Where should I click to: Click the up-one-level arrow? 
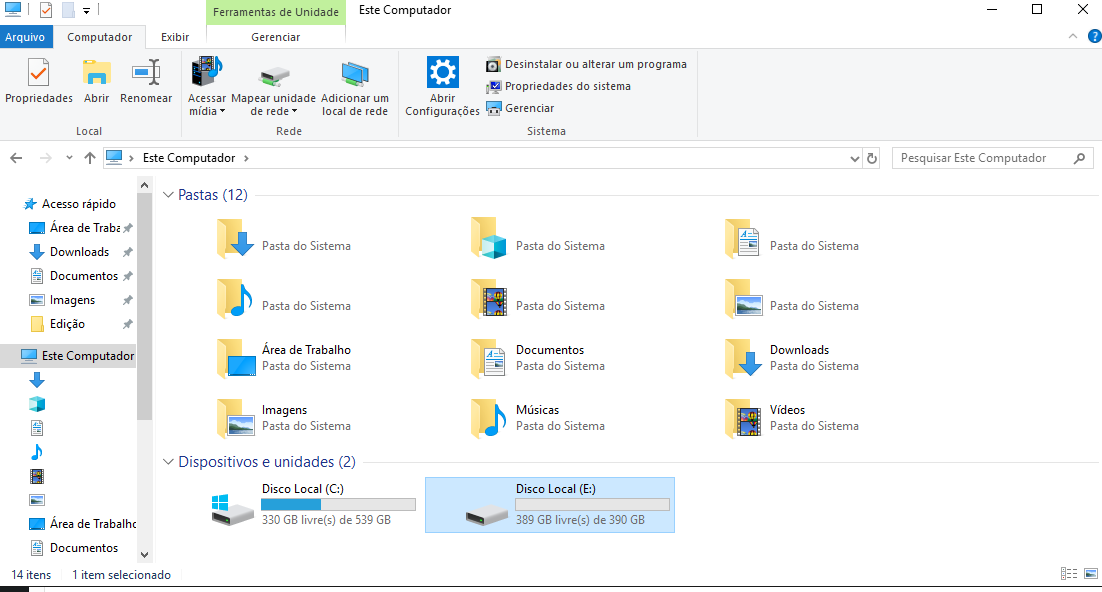(x=90, y=158)
